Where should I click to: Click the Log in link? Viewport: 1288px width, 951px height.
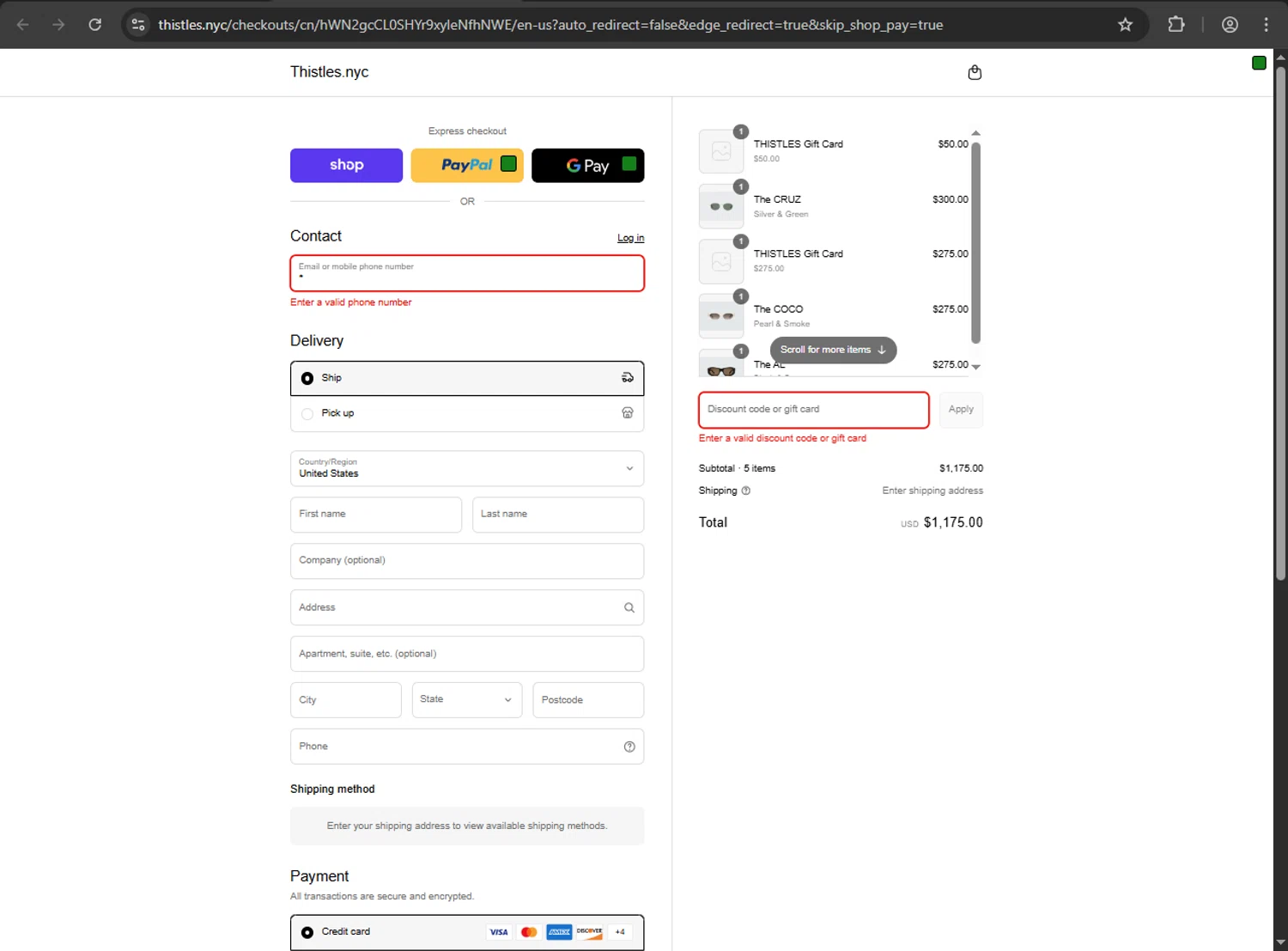pyautogui.click(x=630, y=238)
